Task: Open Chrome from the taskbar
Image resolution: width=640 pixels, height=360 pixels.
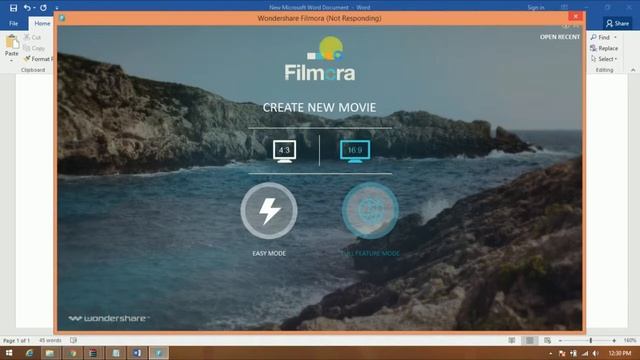Action: [x=72, y=353]
